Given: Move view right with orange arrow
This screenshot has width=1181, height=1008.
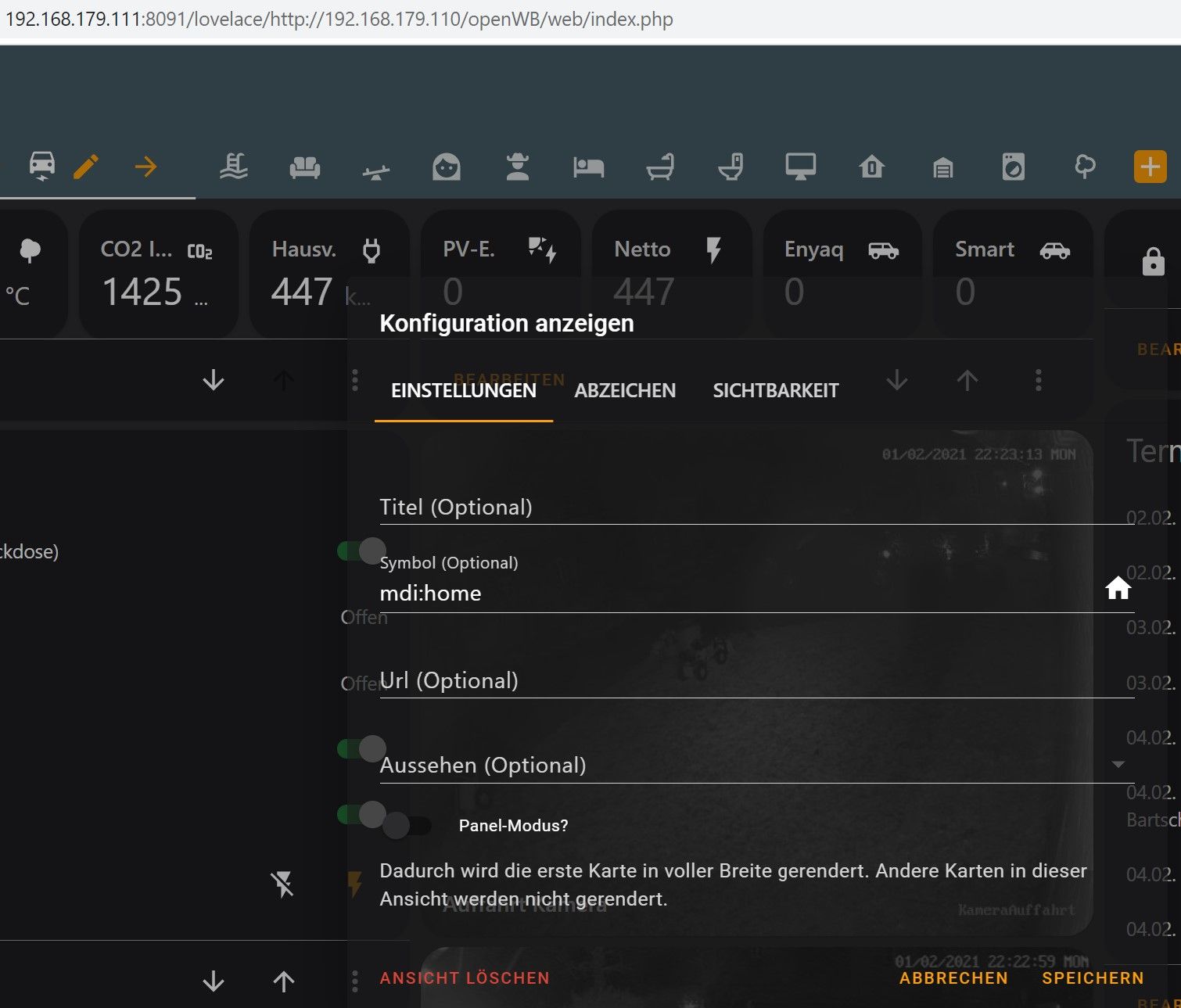Looking at the screenshot, I should pyautogui.click(x=145, y=167).
